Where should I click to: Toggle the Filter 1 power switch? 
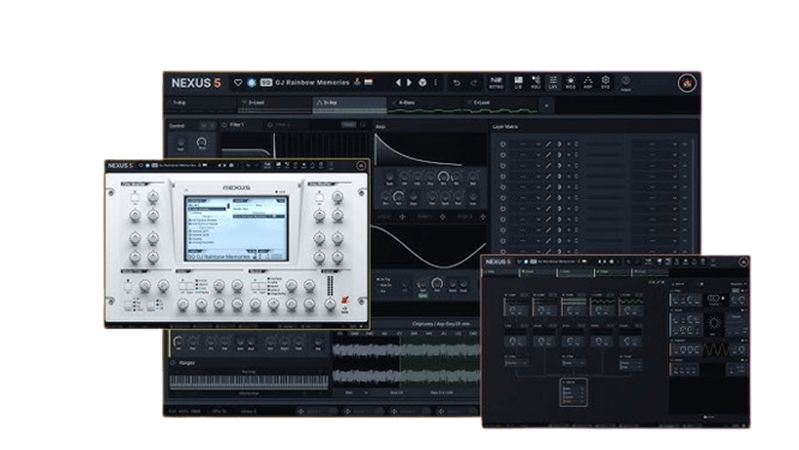click(x=224, y=125)
